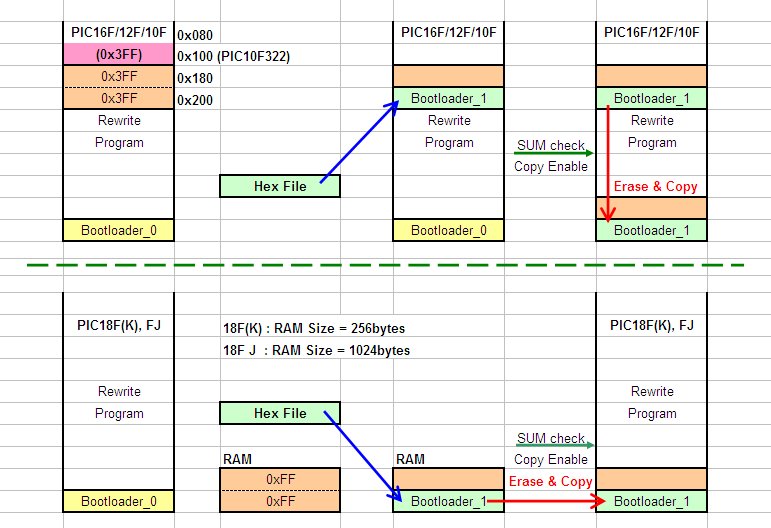This screenshot has height=528, width=771.
Task: Select Erase & Copy label above horizontal red arrow
Action: [x=550, y=481]
